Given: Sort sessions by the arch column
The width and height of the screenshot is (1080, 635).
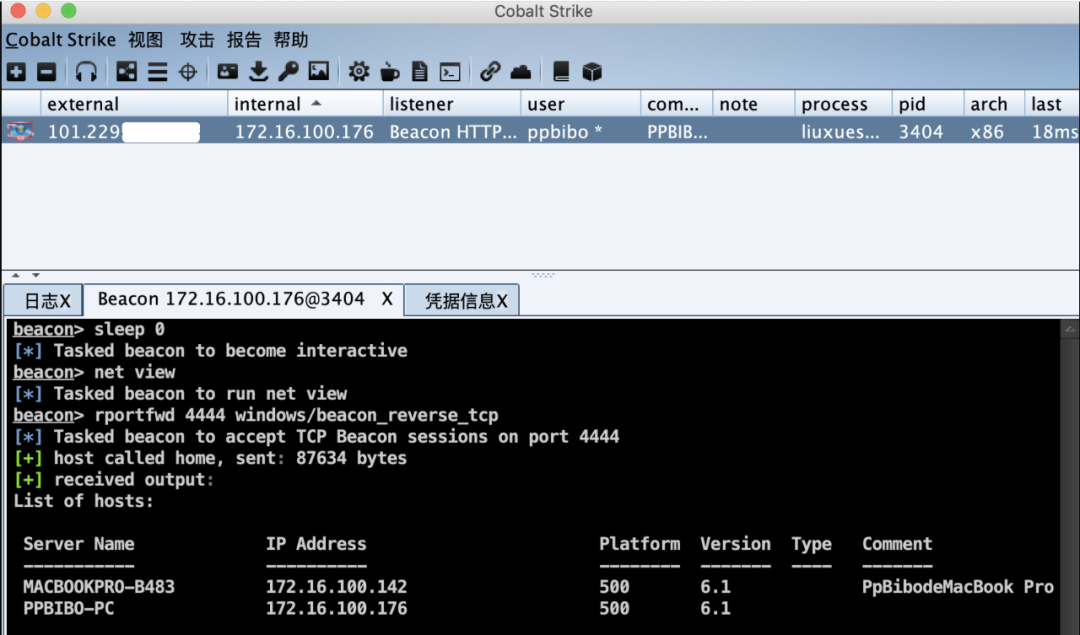Looking at the screenshot, I should pos(994,103).
